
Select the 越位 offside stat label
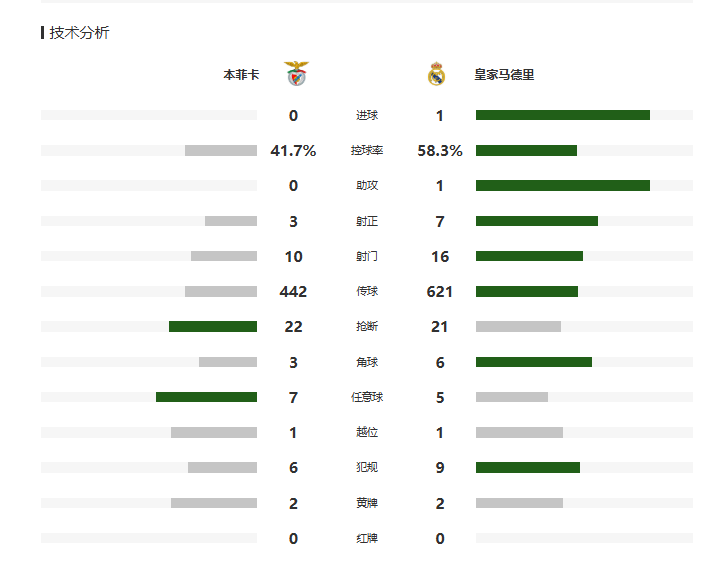[x=366, y=432]
